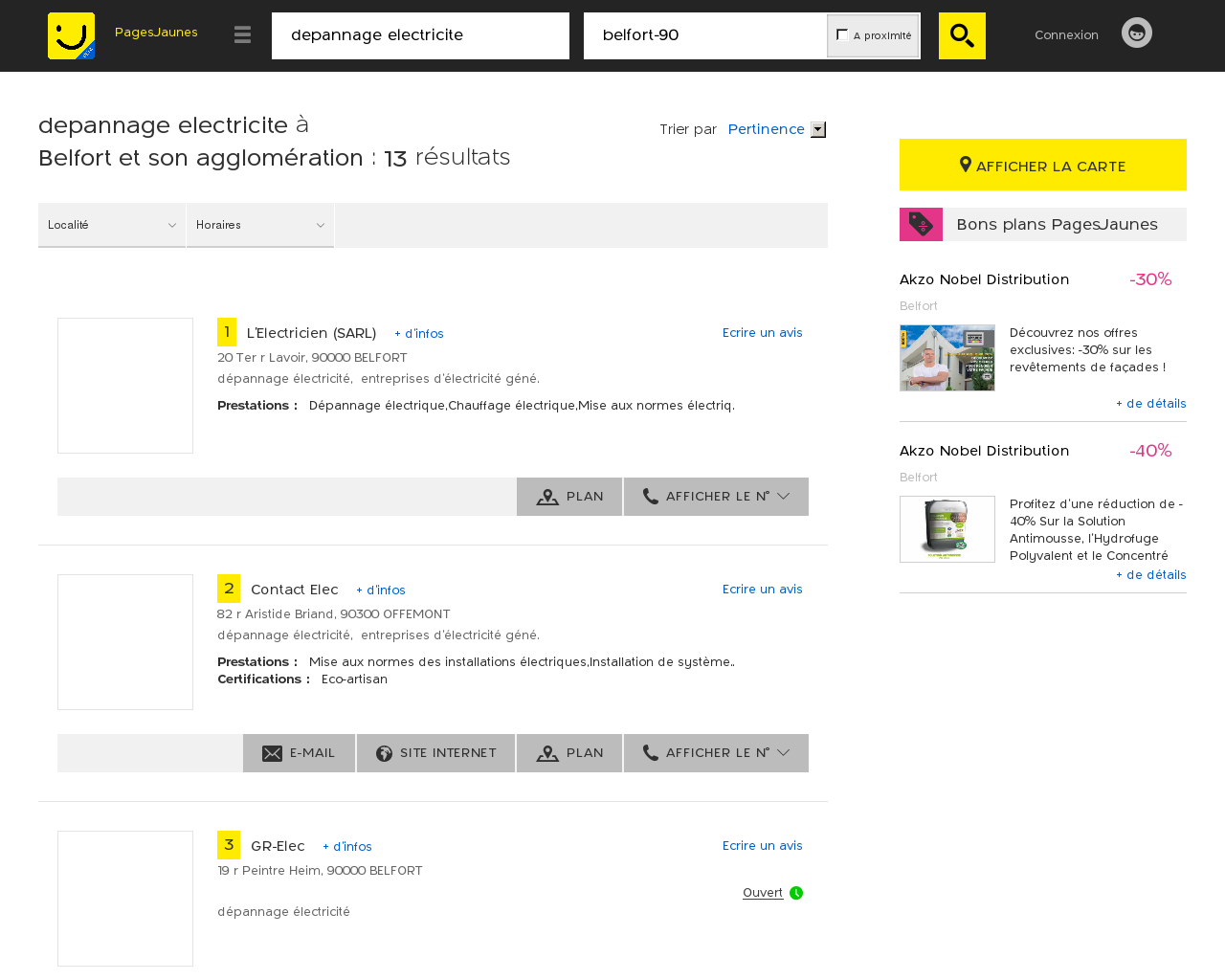
Task: Click the Afficher la carte button
Action: [1043, 165]
